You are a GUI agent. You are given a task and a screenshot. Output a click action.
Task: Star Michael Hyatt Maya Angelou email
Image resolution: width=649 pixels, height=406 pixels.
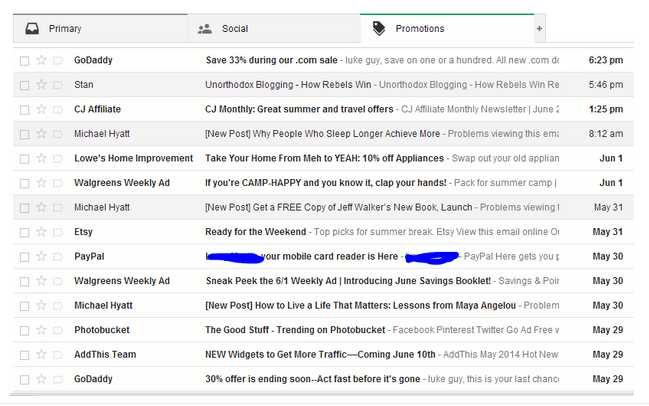click(41, 305)
